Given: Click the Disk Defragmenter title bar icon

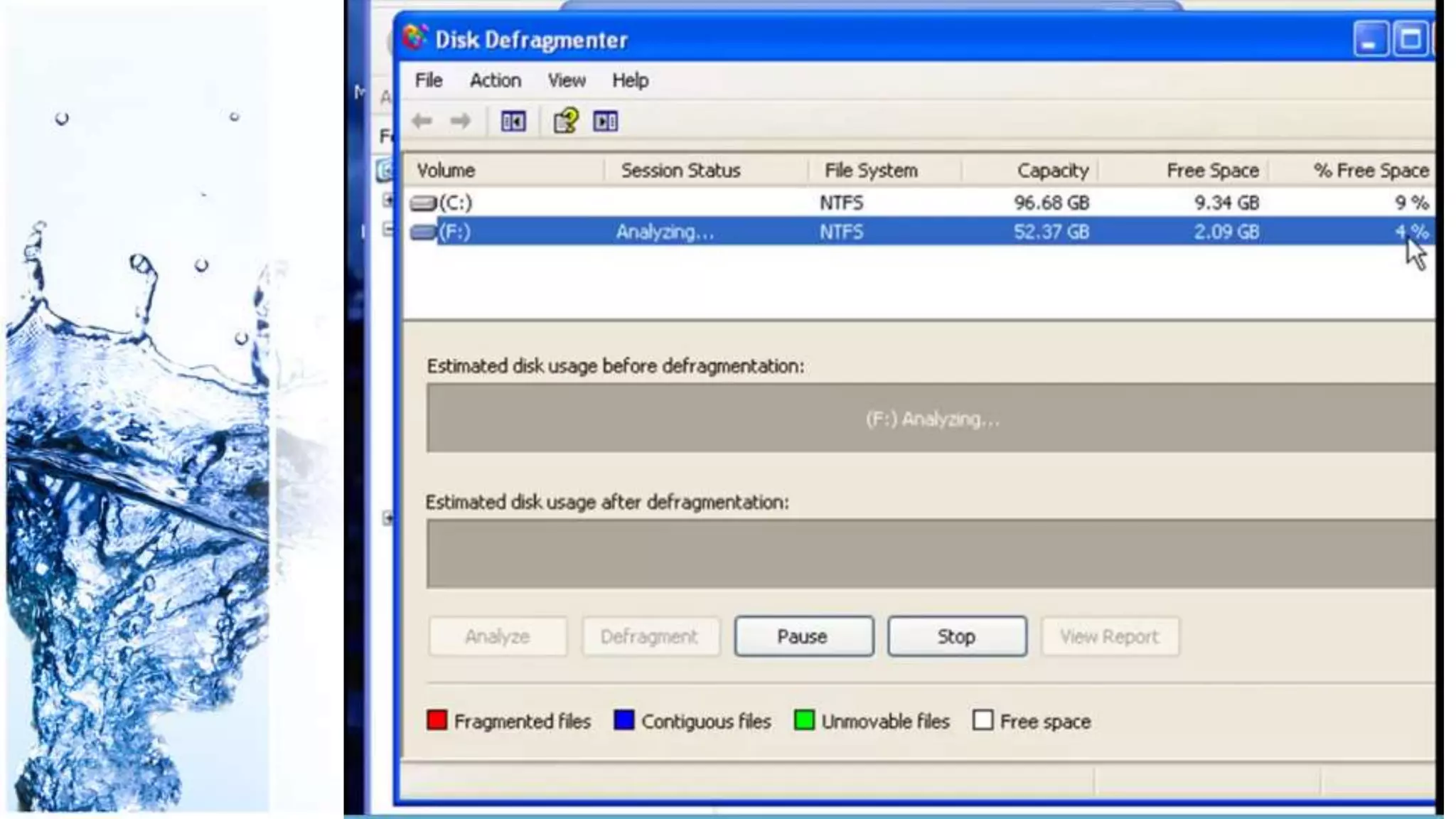Looking at the screenshot, I should click(x=414, y=38).
